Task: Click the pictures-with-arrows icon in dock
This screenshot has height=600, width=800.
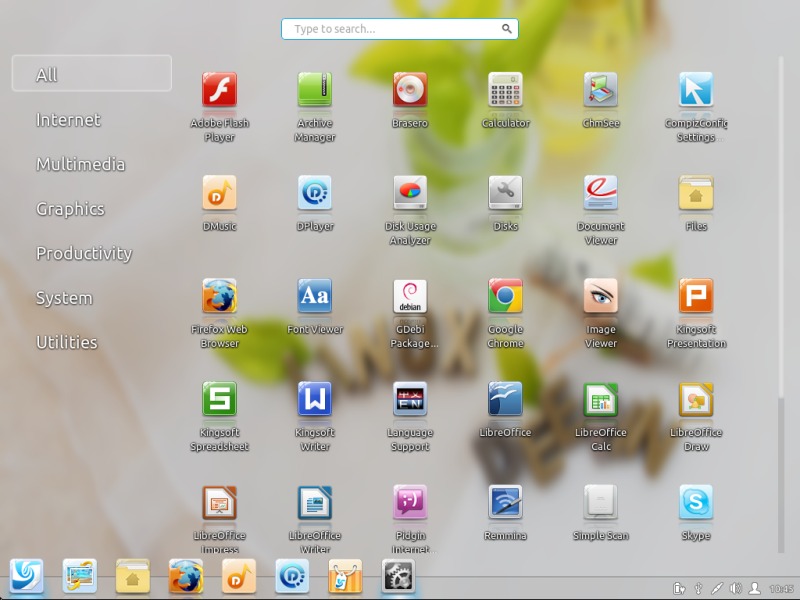Action: 80,577
